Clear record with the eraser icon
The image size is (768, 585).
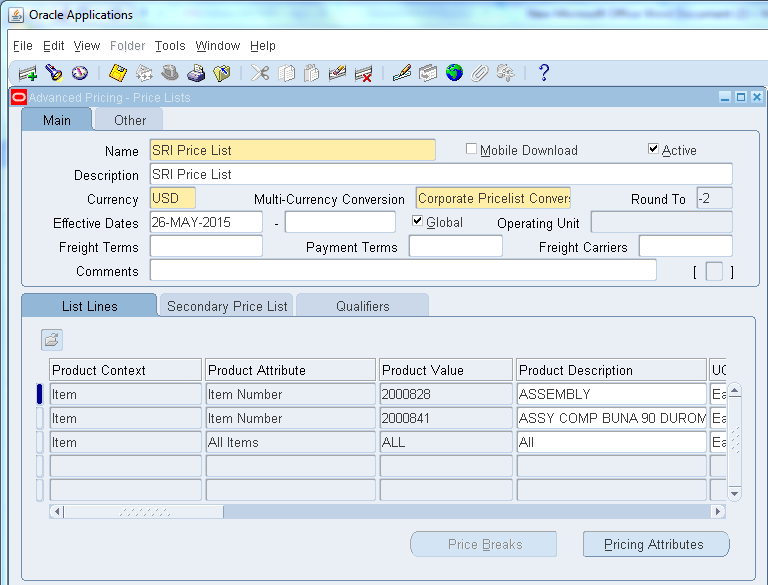click(337, 73)
